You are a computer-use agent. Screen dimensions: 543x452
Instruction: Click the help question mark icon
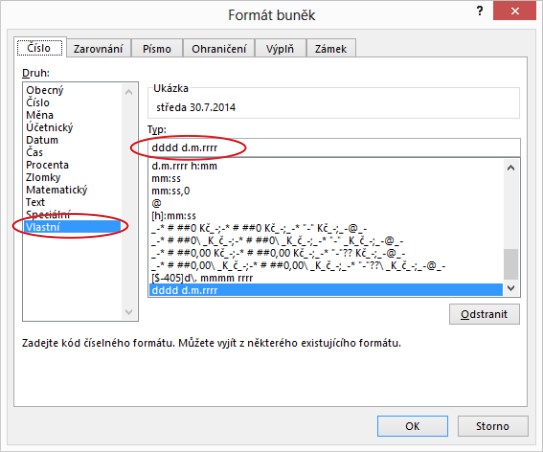(x=480, y=11)
